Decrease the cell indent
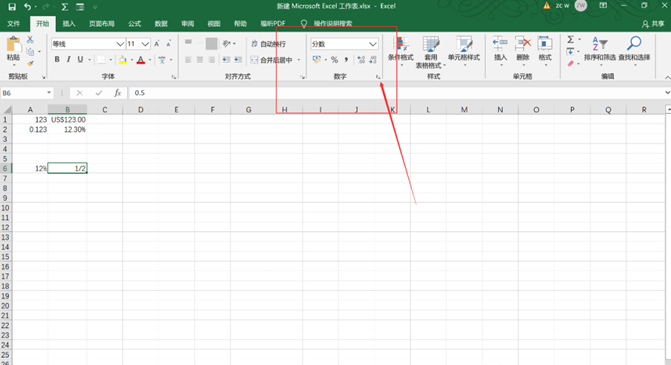The width and height of the screenshot is (671, 365). pos(226,60)
